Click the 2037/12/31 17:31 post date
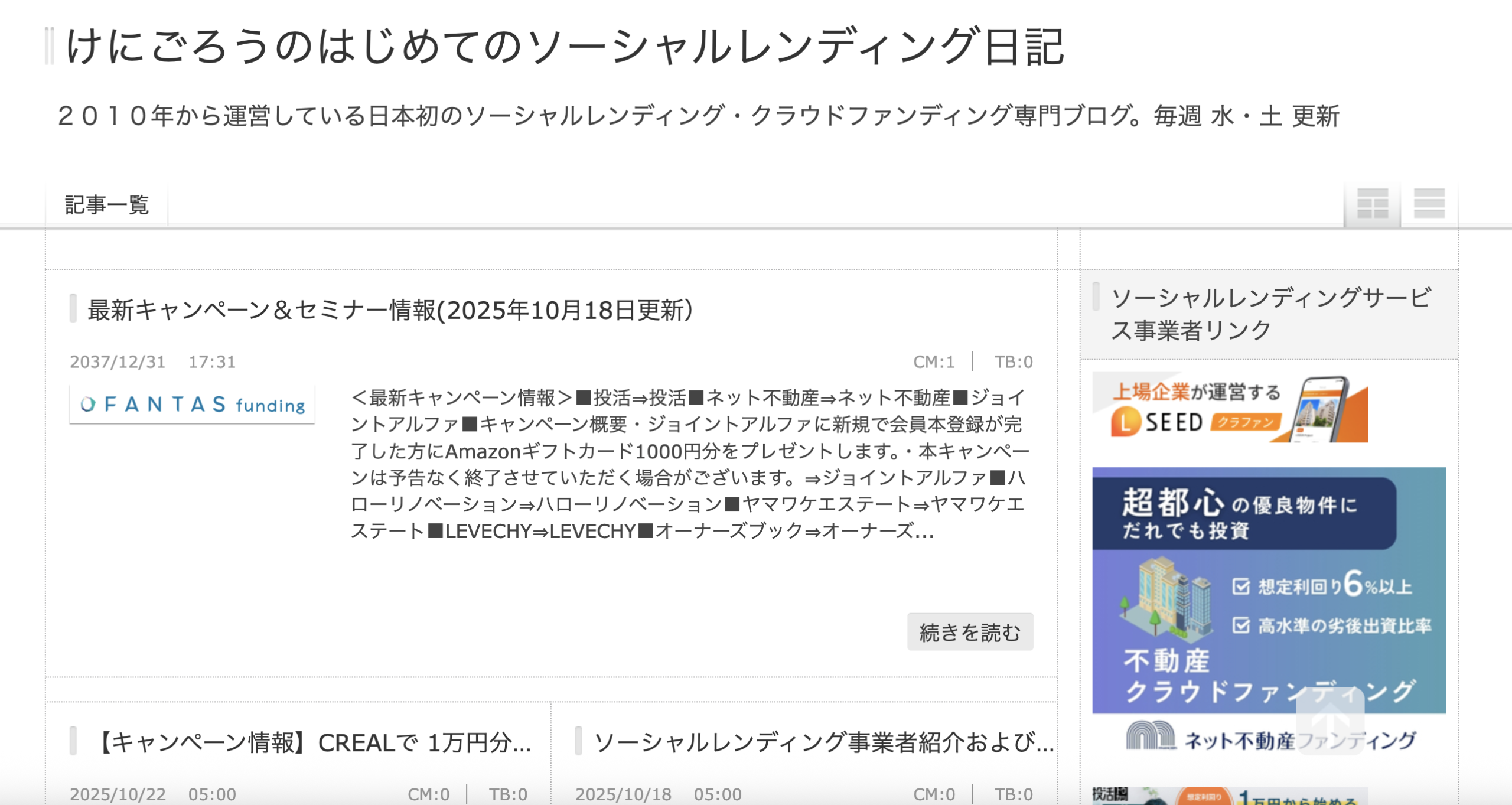This screenshot has width=1512, height=805. 153,361
